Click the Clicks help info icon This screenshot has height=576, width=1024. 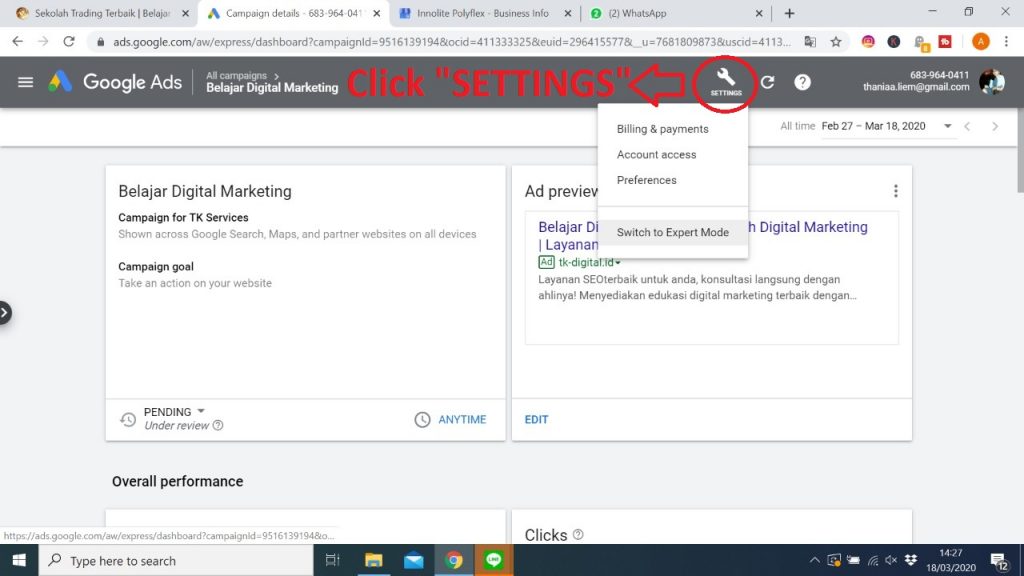(578, 535)
